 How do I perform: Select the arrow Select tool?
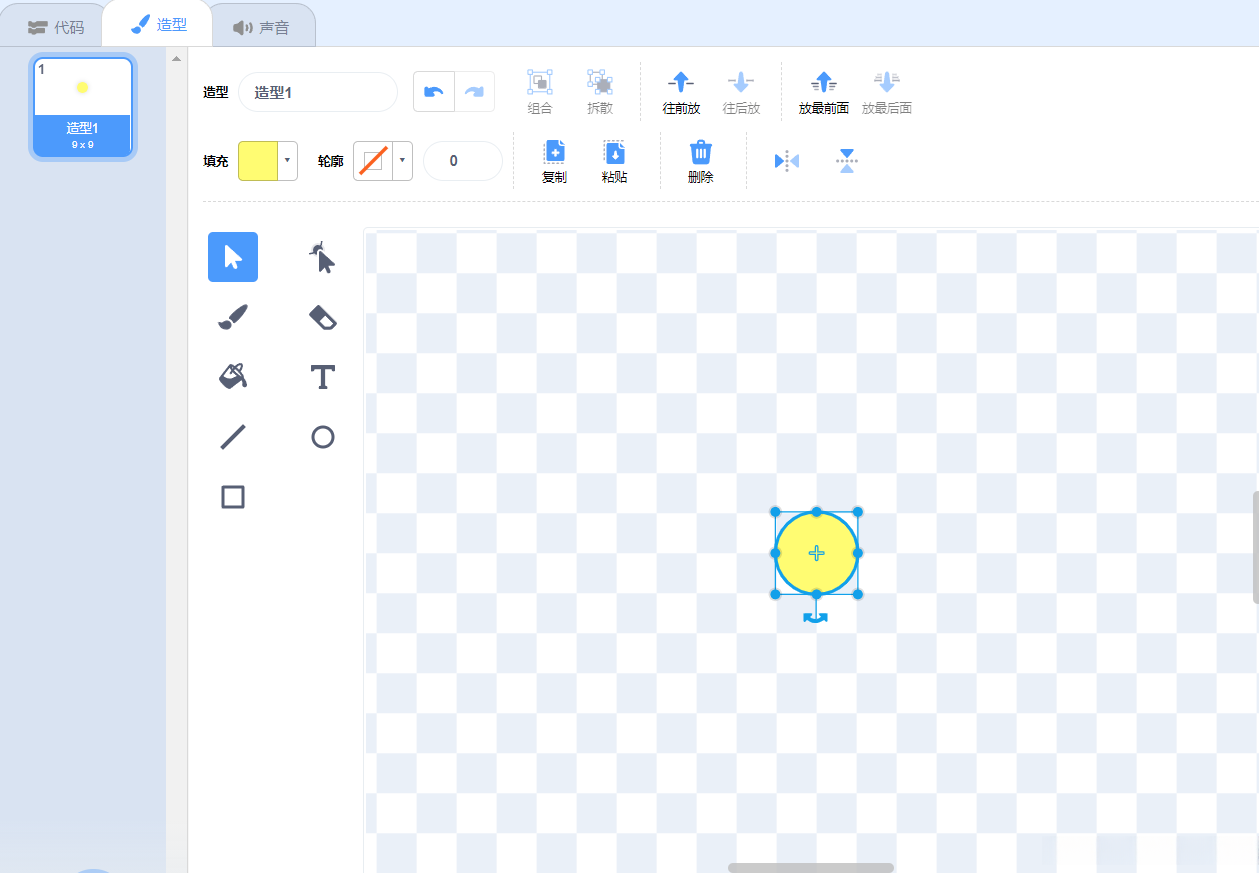click(233, 257)
